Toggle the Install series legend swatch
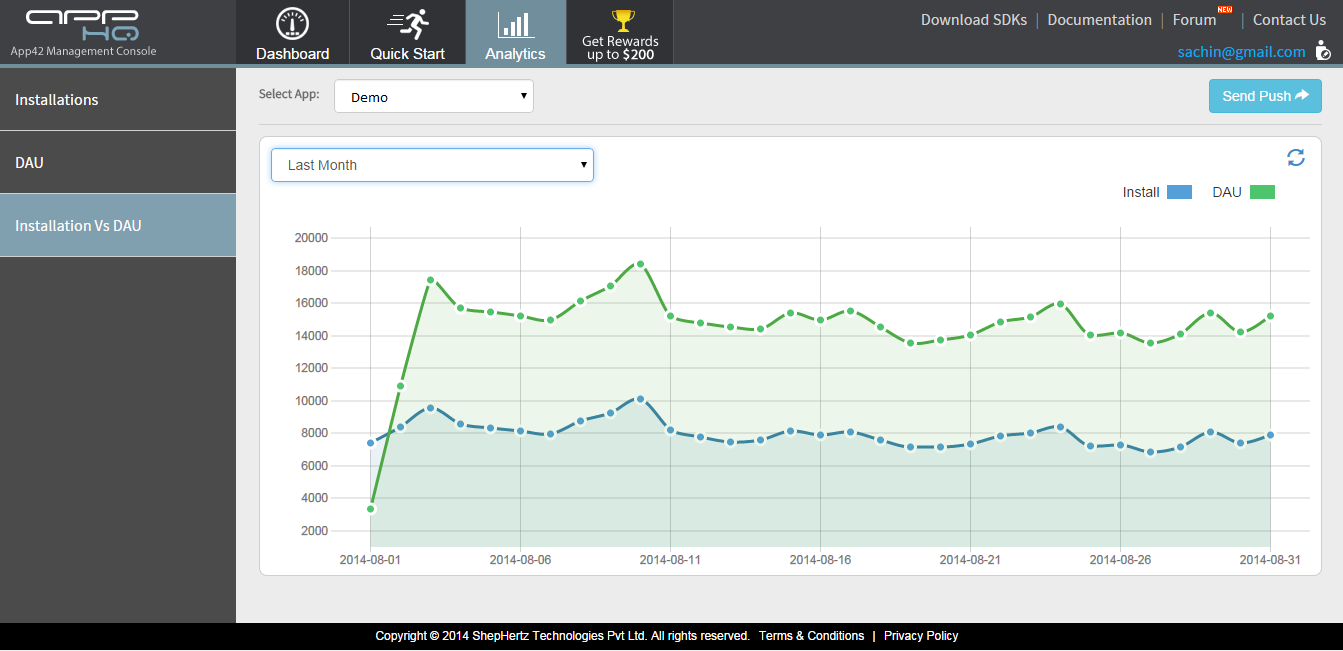Image resolution: width=1343 pixels, height=651 pixels. [1179, 192]
